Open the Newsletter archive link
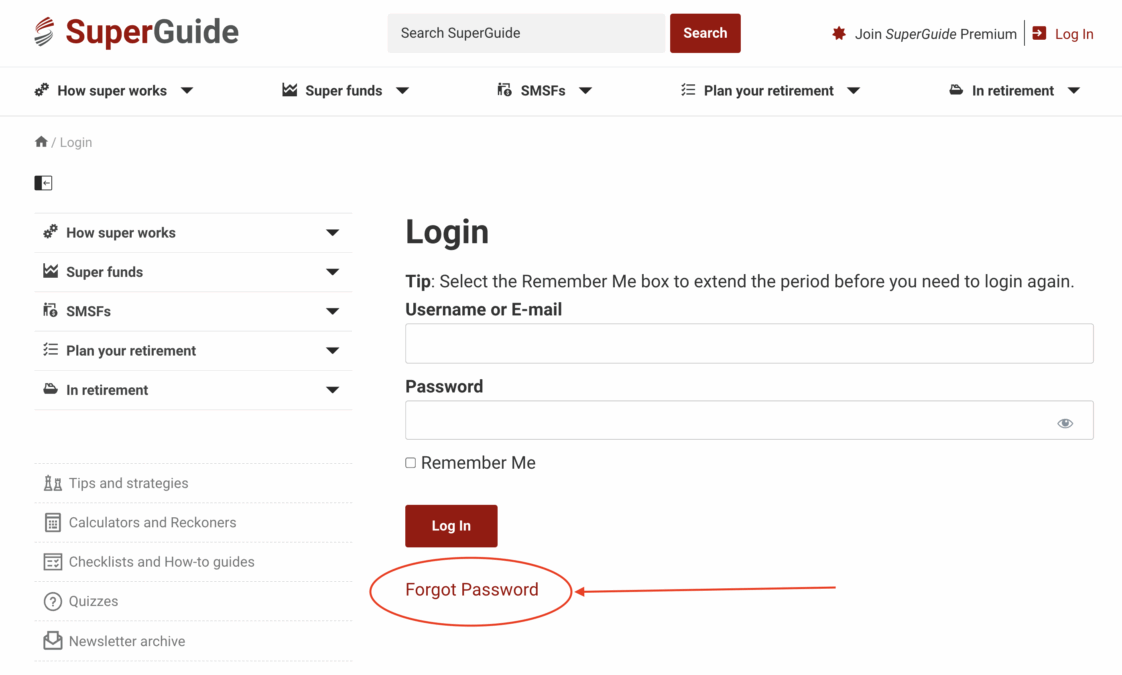This screenshot has height=675, width=1122. pos(127,641)
